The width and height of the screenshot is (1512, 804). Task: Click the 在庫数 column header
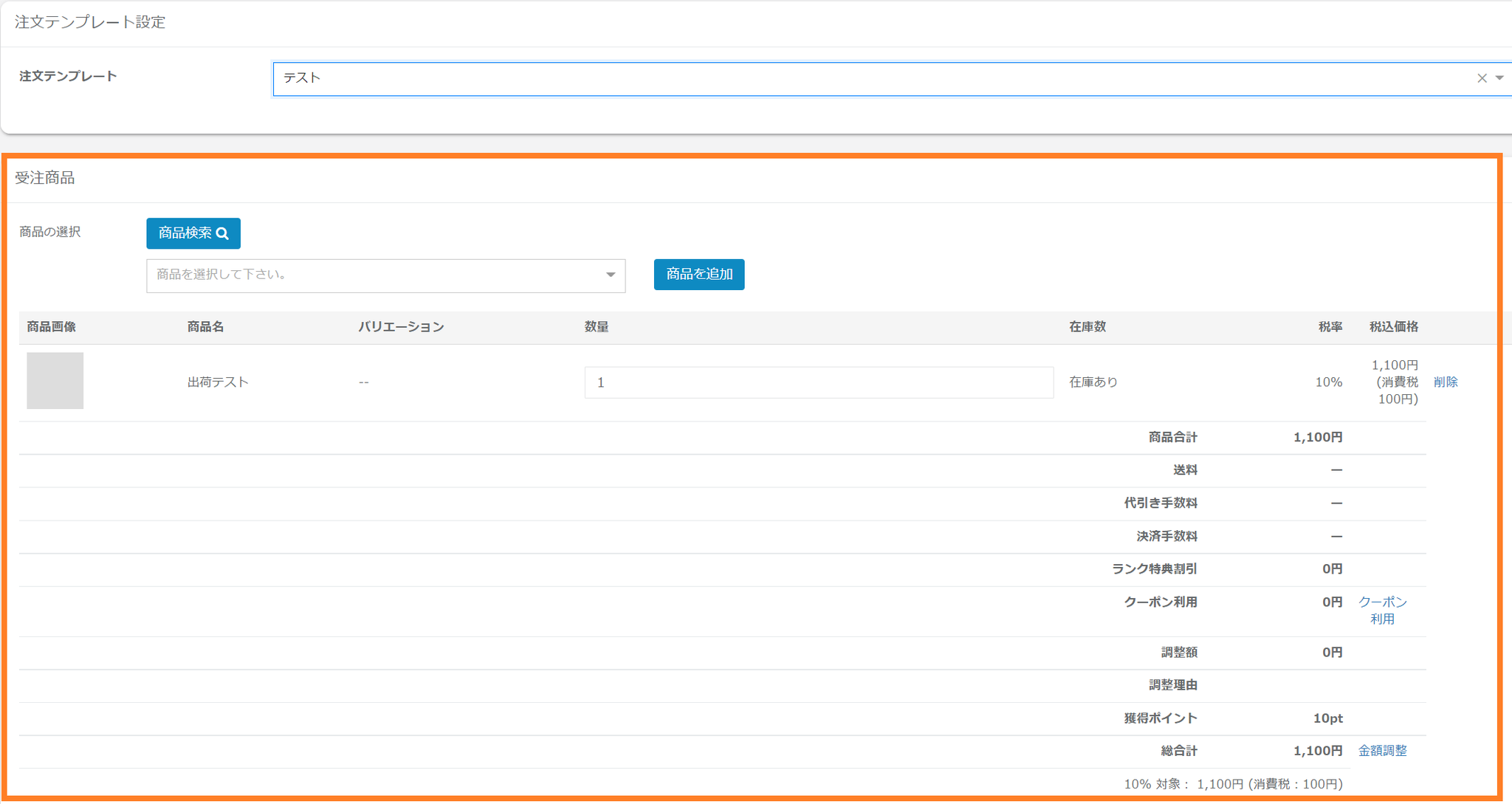tap(1087, 327)
